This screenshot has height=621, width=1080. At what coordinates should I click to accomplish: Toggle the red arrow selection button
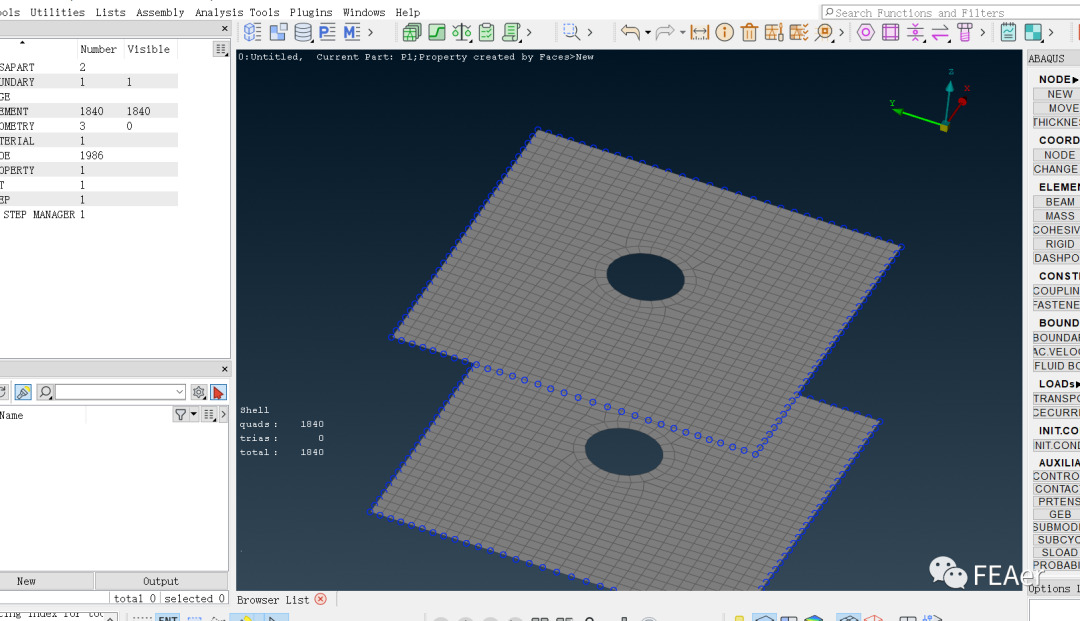pyautogui.click(x=218, y=392)
